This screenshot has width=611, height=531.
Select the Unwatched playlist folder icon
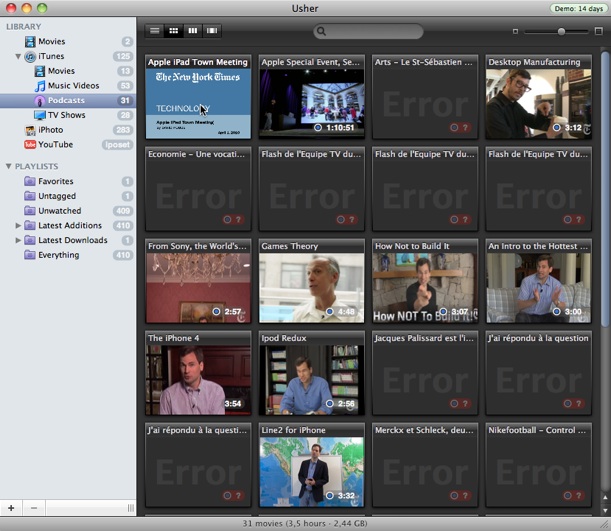tap(30, 211)
